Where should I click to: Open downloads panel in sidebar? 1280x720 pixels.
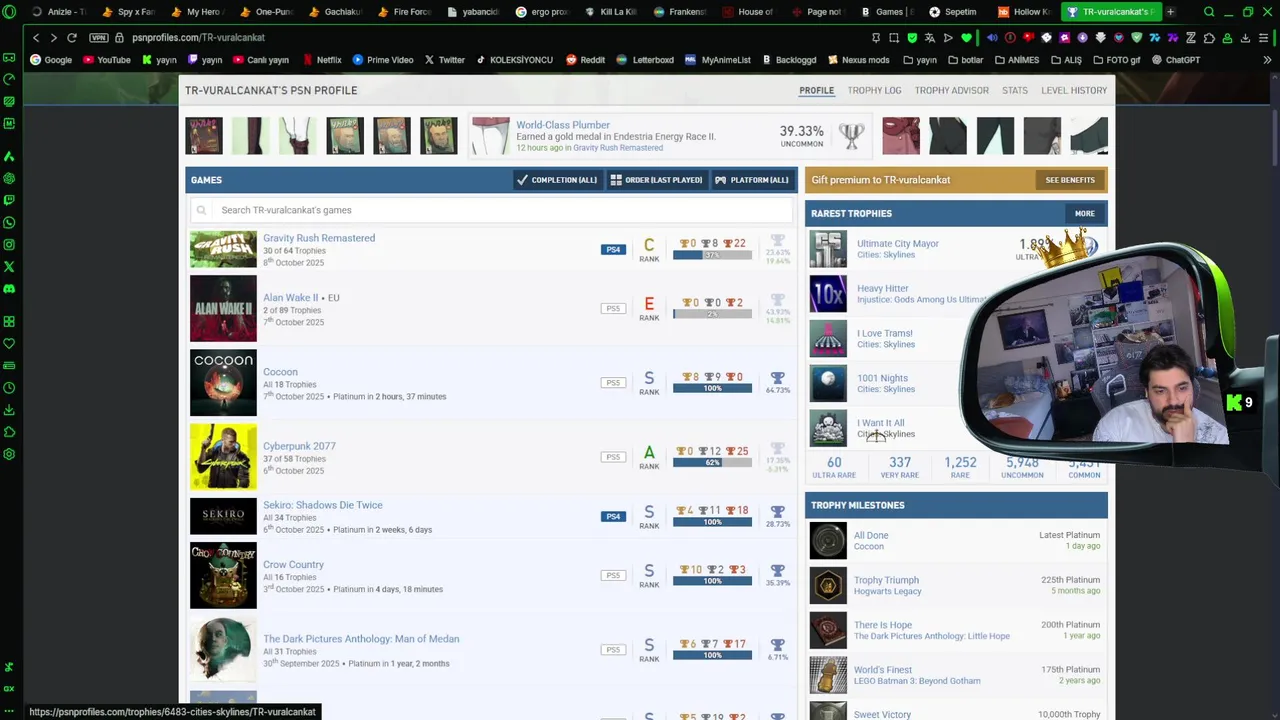coord(9,409)
